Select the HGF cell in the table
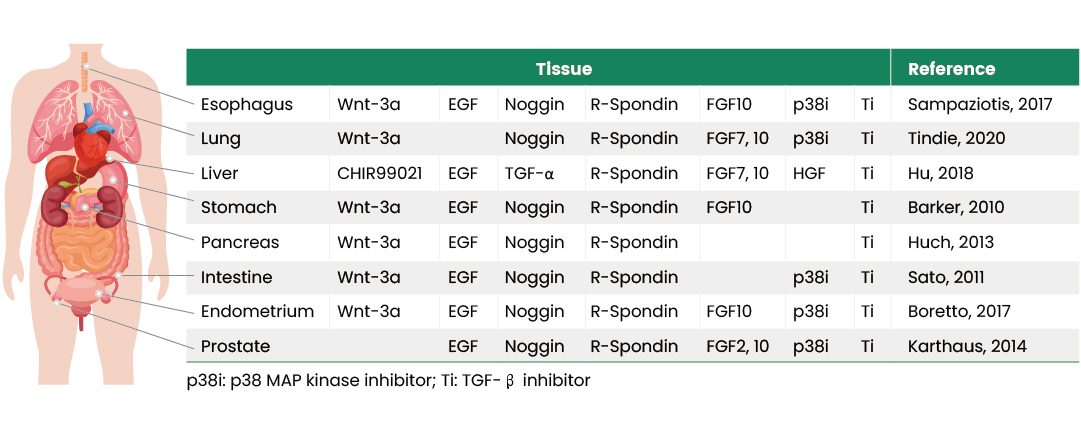 pyautogui.click(x=807, y=173)
